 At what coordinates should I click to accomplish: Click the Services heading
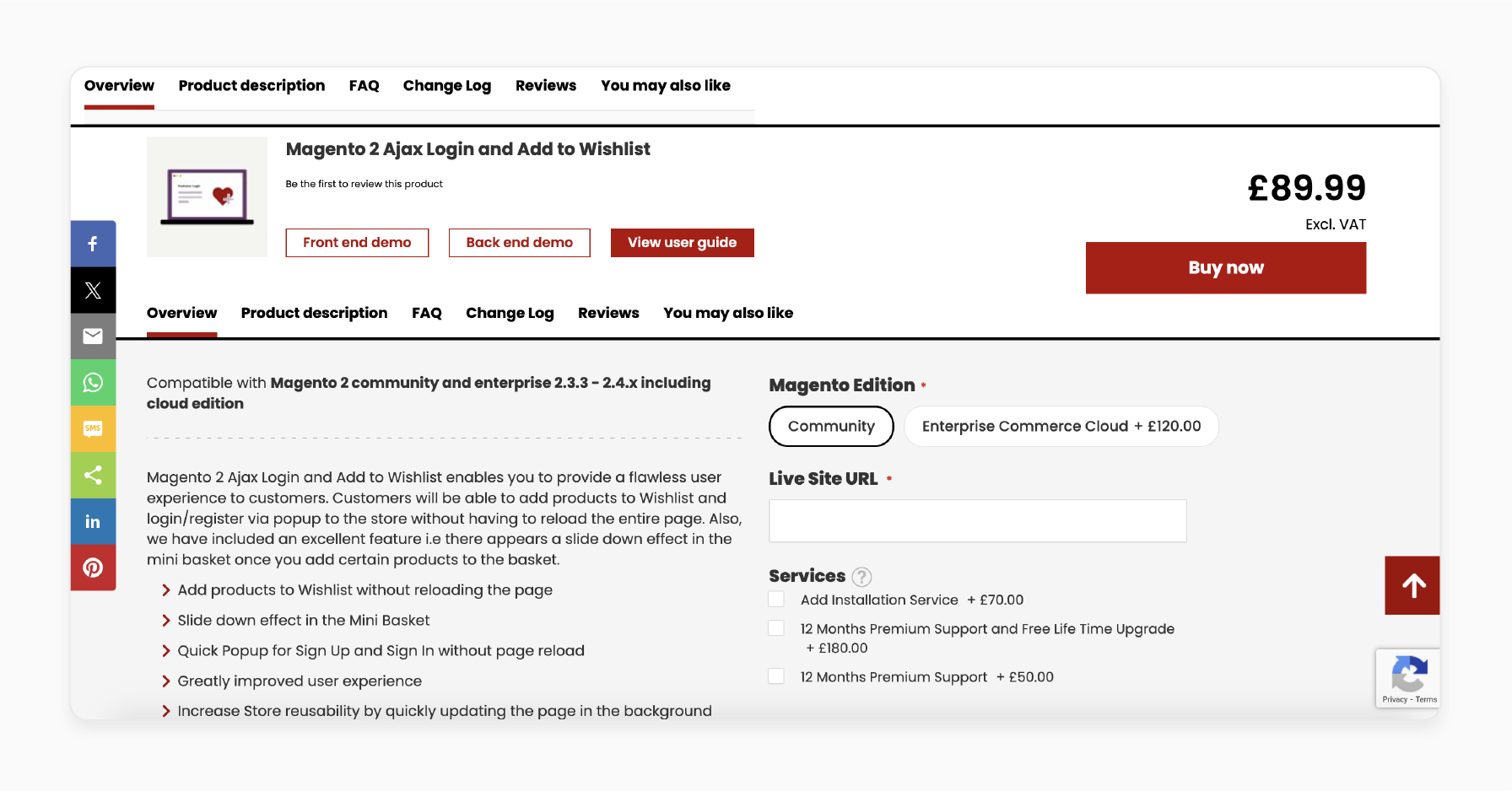coord(807,576)
